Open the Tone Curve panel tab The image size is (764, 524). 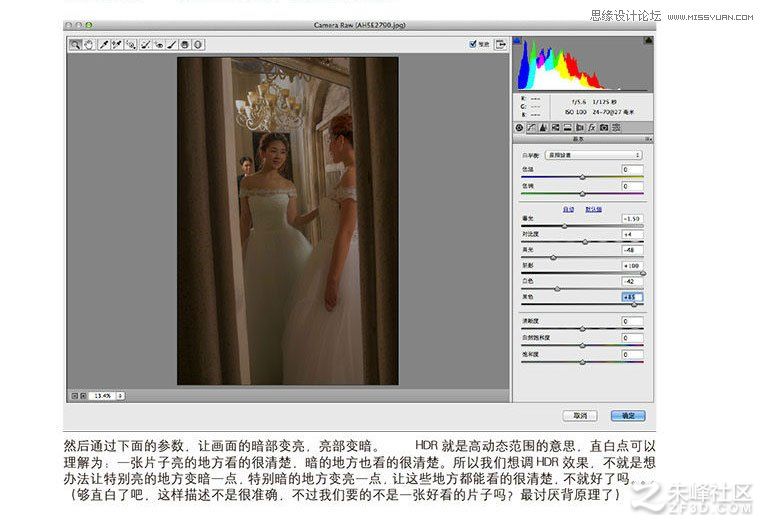(x=531, y=128)
